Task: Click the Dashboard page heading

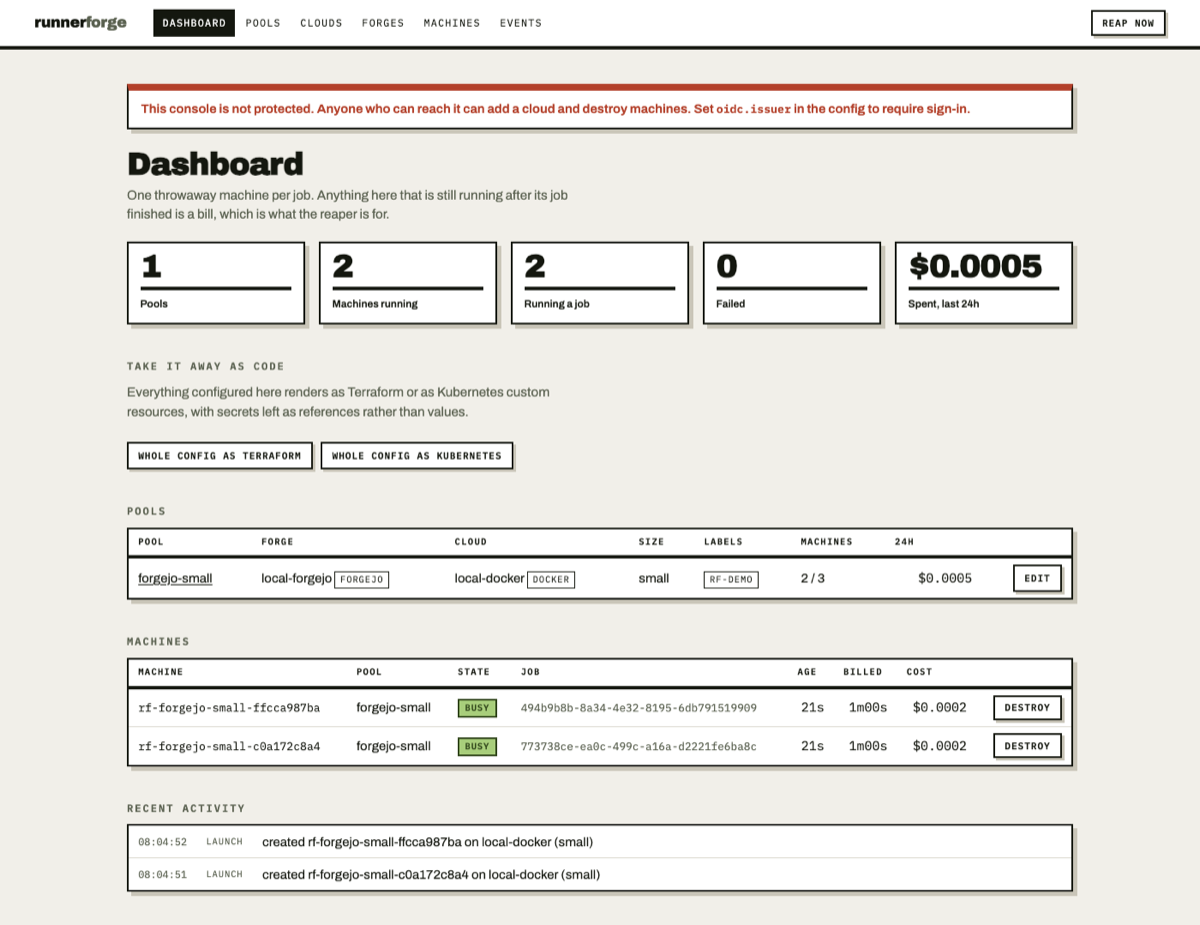Action: 215,164
